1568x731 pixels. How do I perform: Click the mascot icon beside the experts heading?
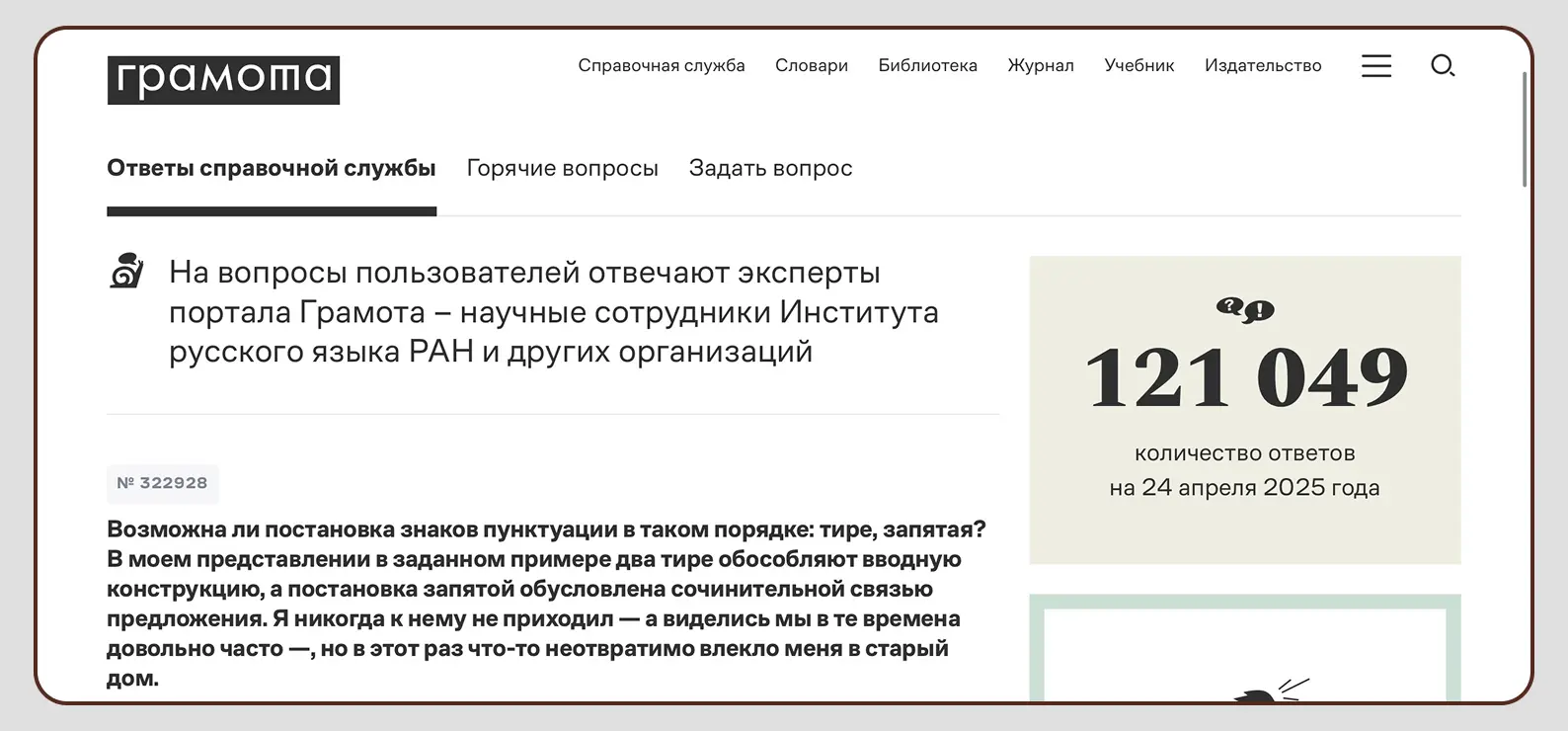[127, 272]
